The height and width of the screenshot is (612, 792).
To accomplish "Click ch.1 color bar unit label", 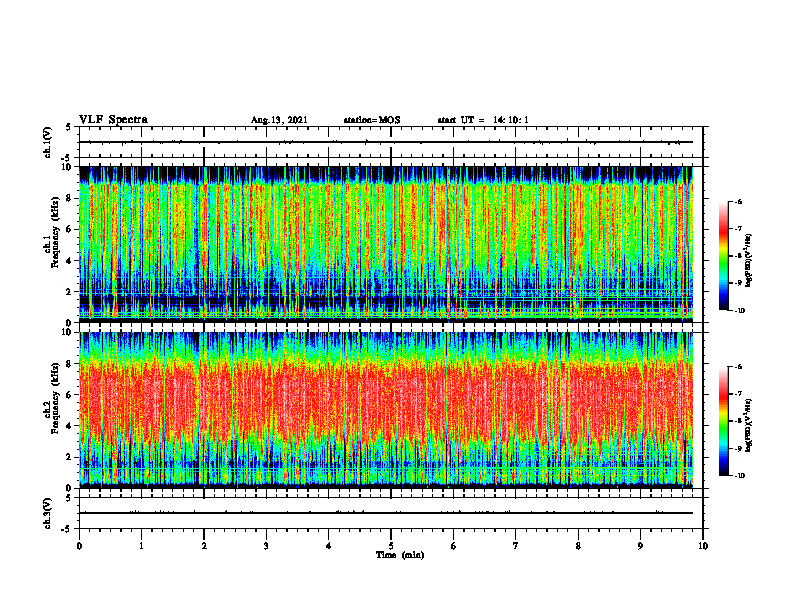I will [x=749, y=260].
